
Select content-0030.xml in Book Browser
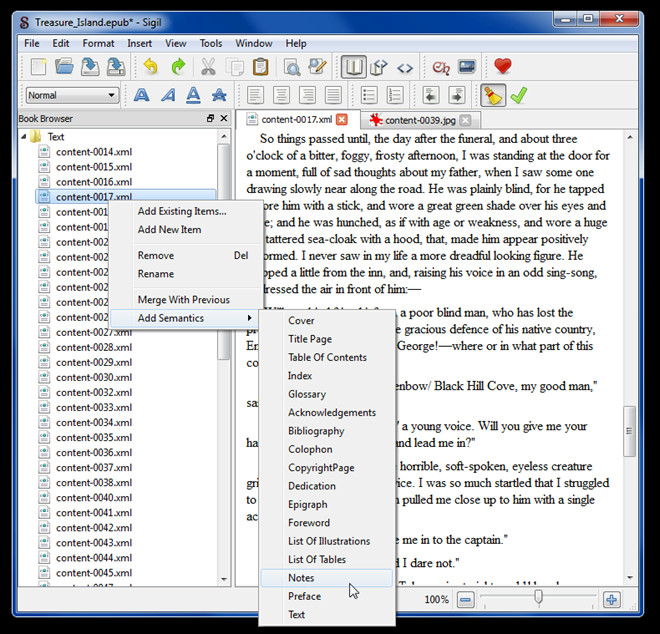(93, 378)
